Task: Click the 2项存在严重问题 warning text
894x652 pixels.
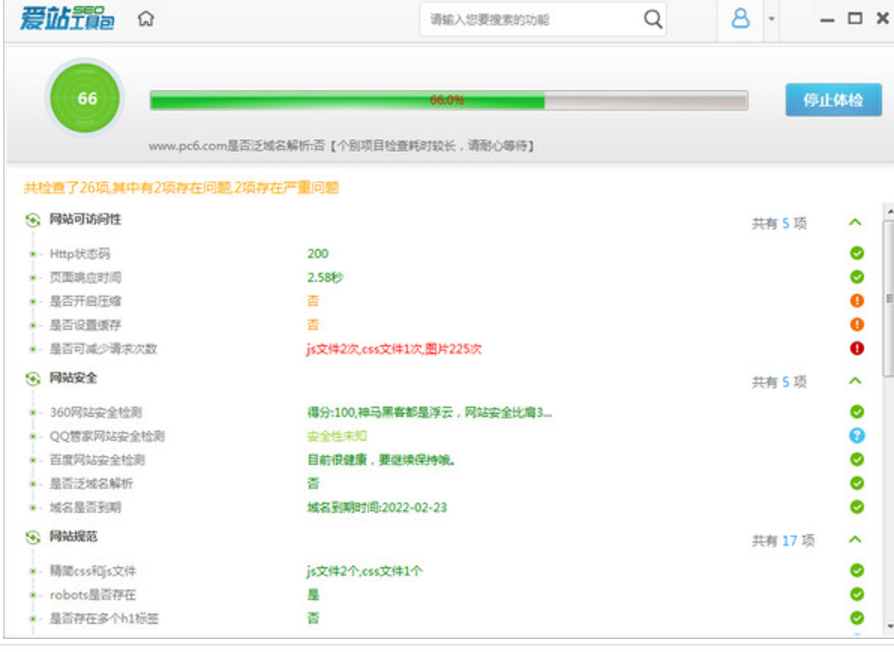Action: coord(282,187)
